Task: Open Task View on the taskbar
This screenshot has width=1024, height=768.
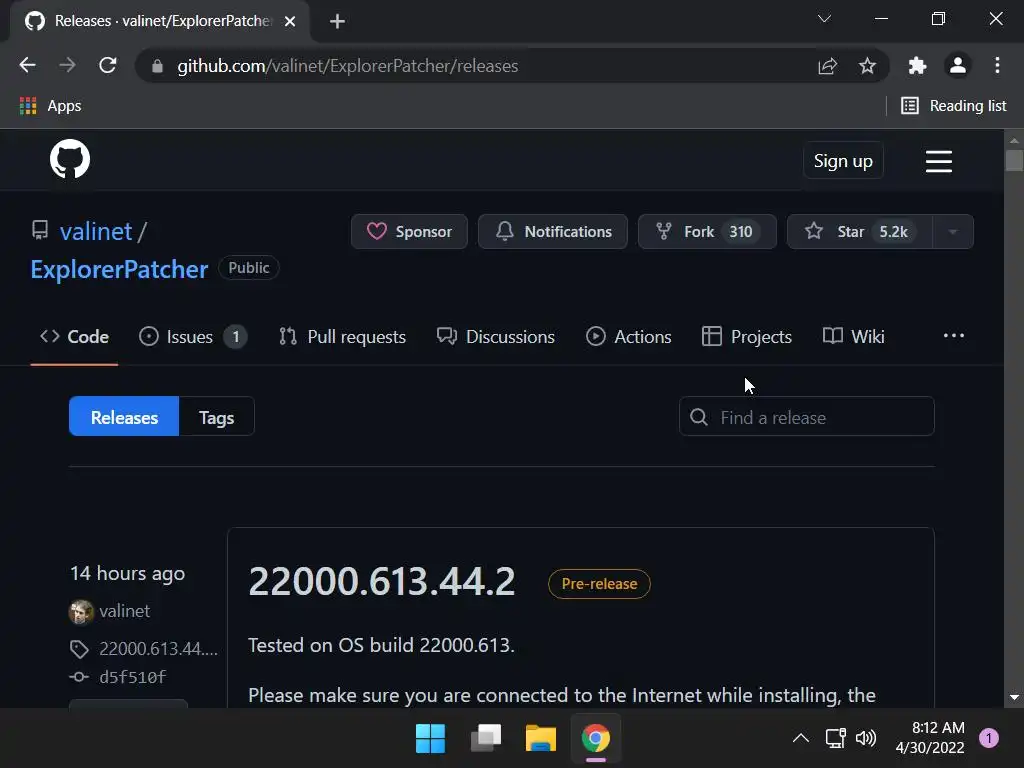Action: click(x=486, y=739)
